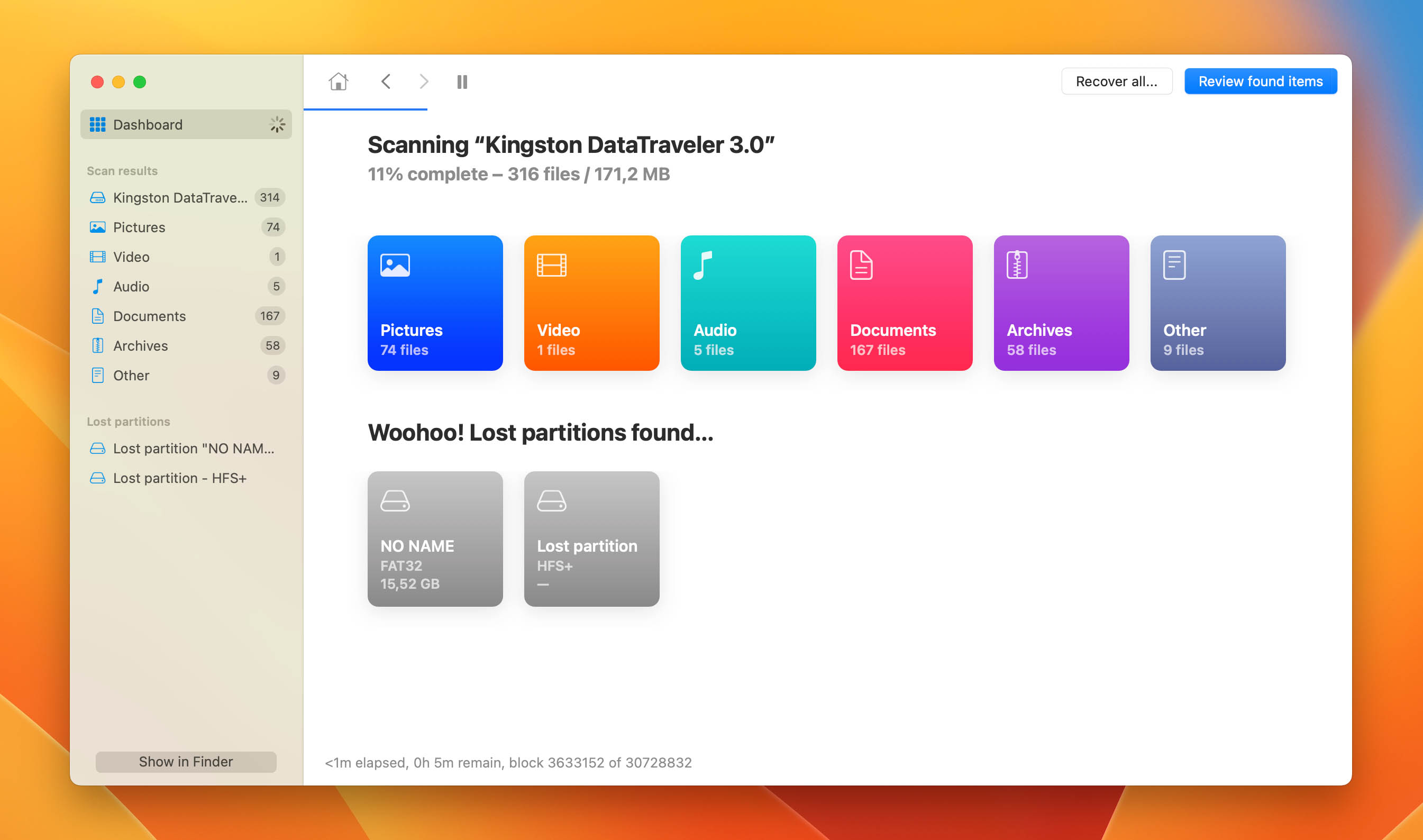The width and height of the screenshot is (1423, 840).
Task: Close the window with red button
Action: coord(97,82)
